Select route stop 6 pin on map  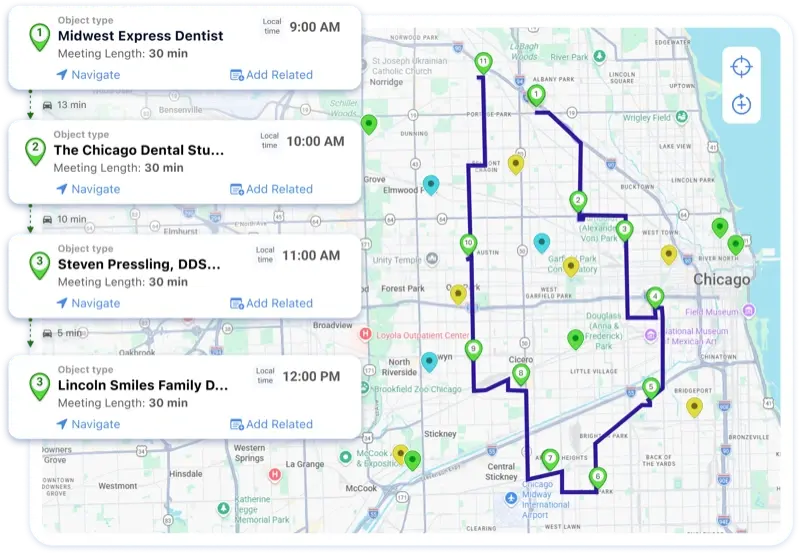point(597,478)
